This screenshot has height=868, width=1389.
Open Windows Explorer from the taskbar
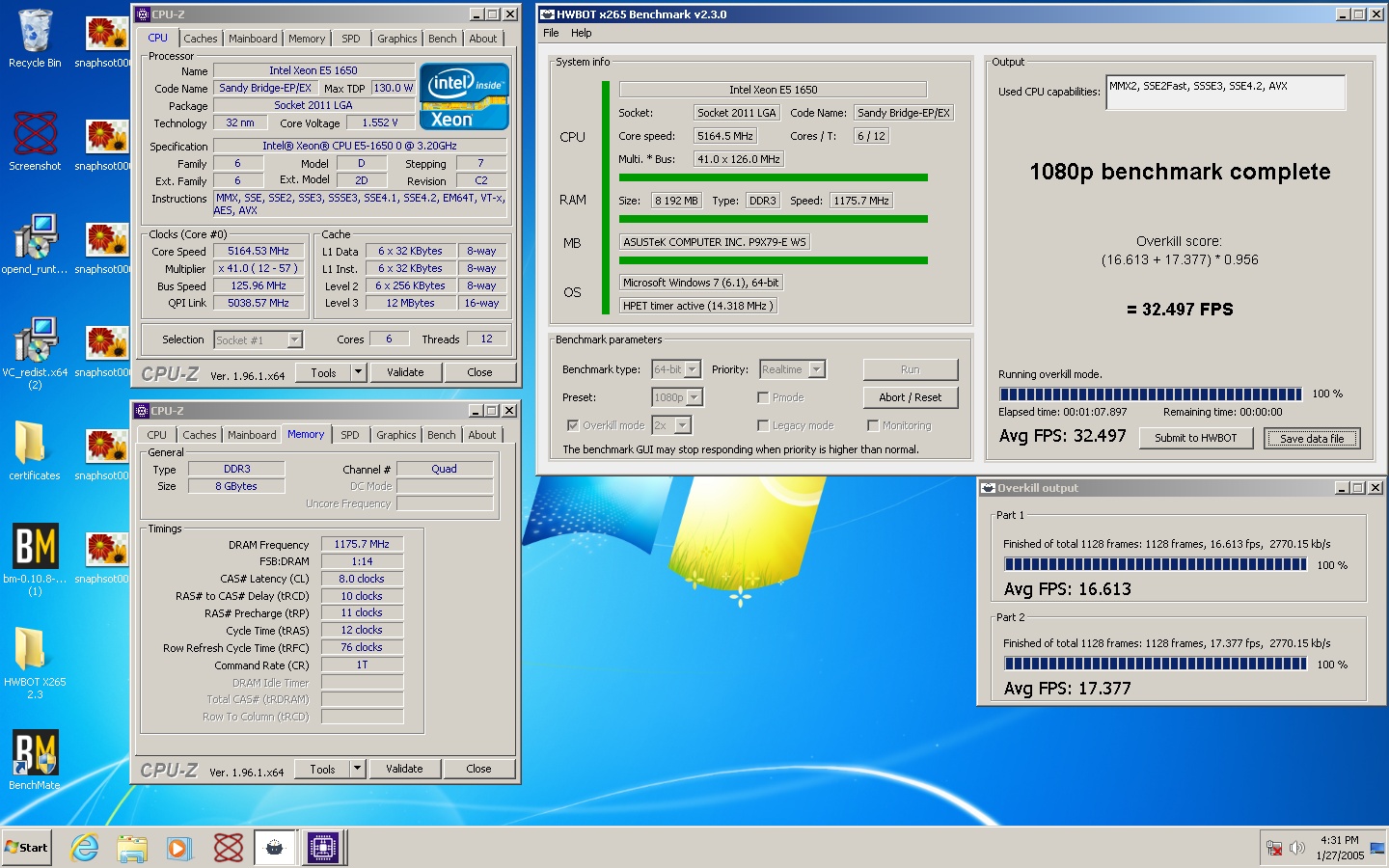(132, 848)
